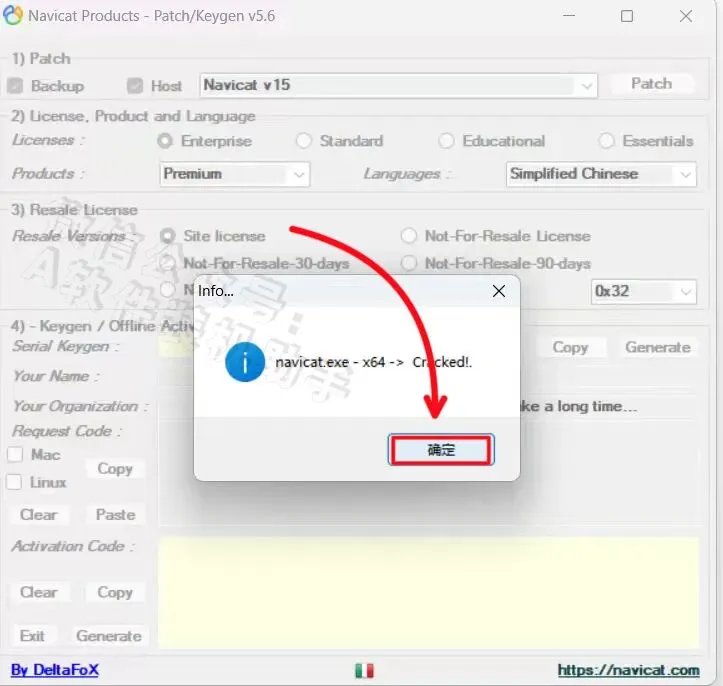Select the Not-For-Resale-30-days radio button
Image resolution: width=723 pixels, height=686 pixels.
[167, 263]
